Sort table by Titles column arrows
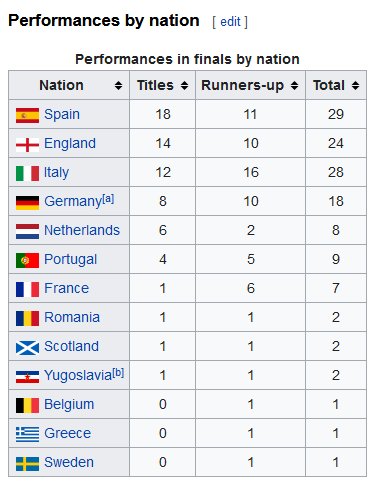 click(x=184, y=86)
